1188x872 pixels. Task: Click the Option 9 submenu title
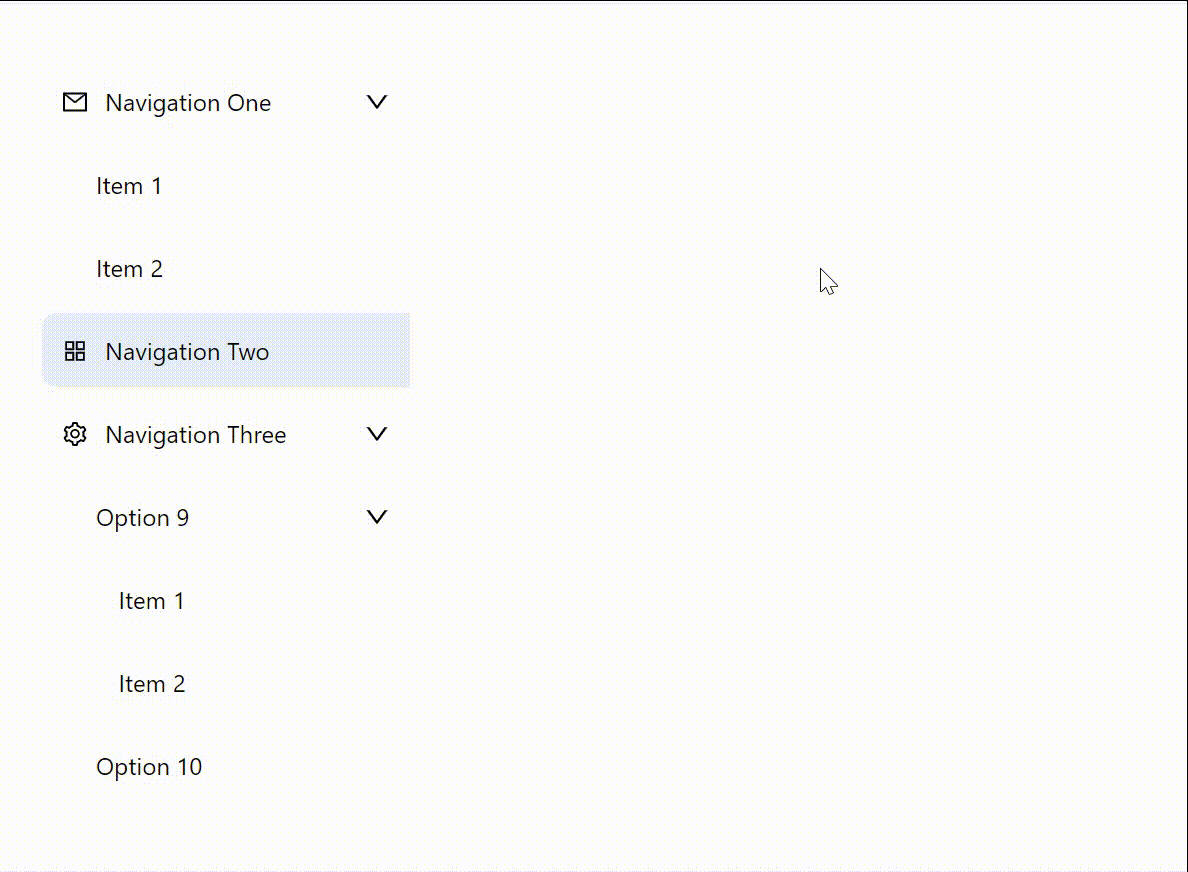click(142, 518)
